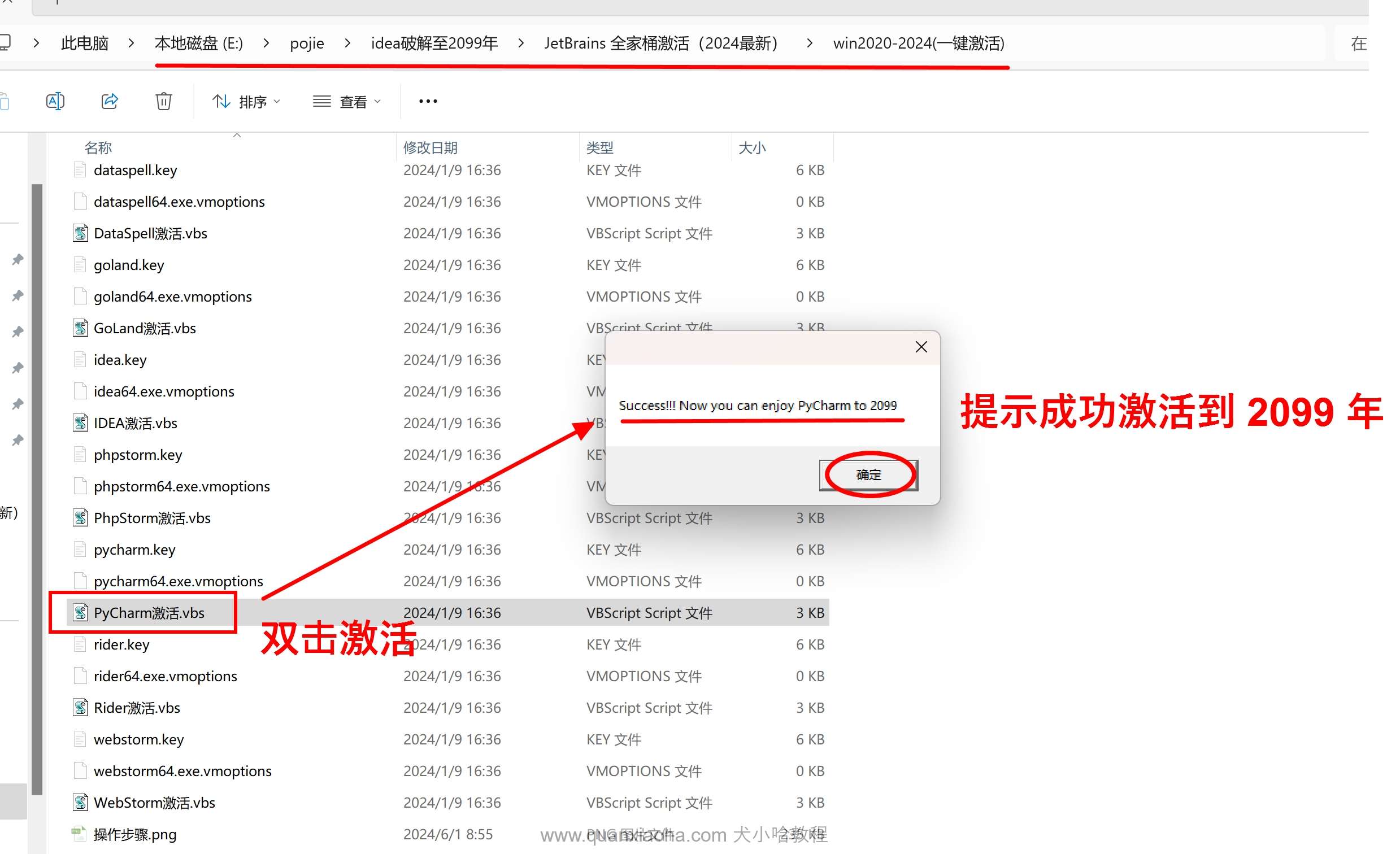Select the dataspell.key file icon
The height and width of the screenshot is (854, 1400).
click(x=80, y=170)
